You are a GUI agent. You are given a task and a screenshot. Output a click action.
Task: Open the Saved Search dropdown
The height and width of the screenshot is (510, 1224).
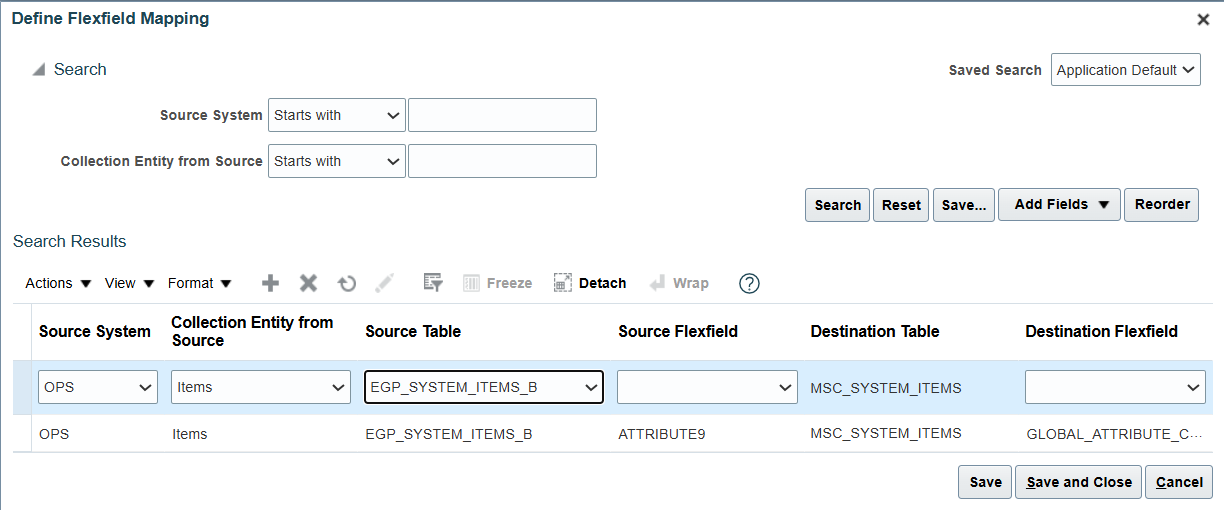1126,70
